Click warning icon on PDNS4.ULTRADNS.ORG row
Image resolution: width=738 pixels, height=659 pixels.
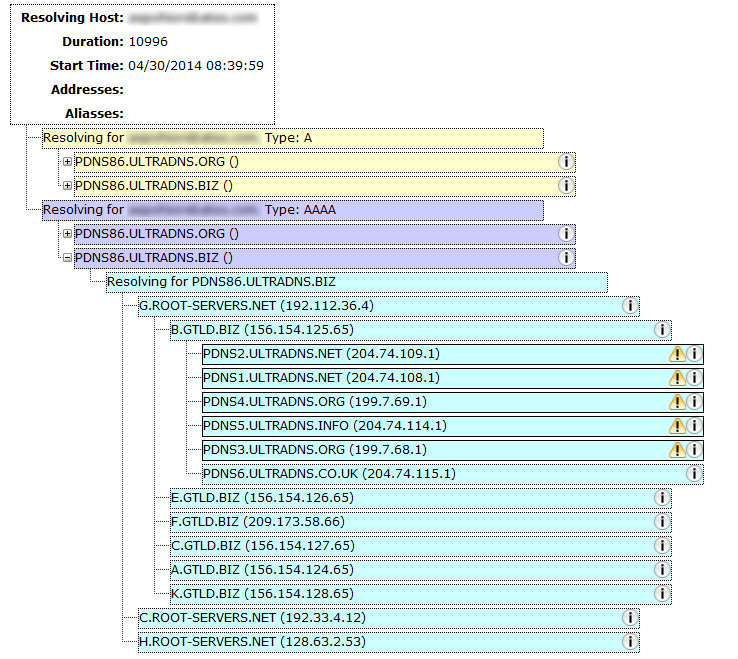677,402
